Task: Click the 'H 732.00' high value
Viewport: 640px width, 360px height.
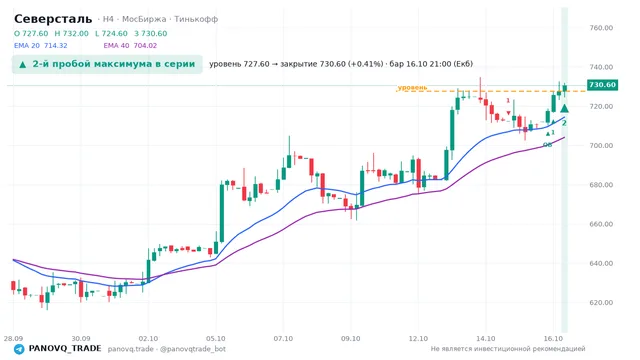Action: pyautogui.click(x=71, y=33)
